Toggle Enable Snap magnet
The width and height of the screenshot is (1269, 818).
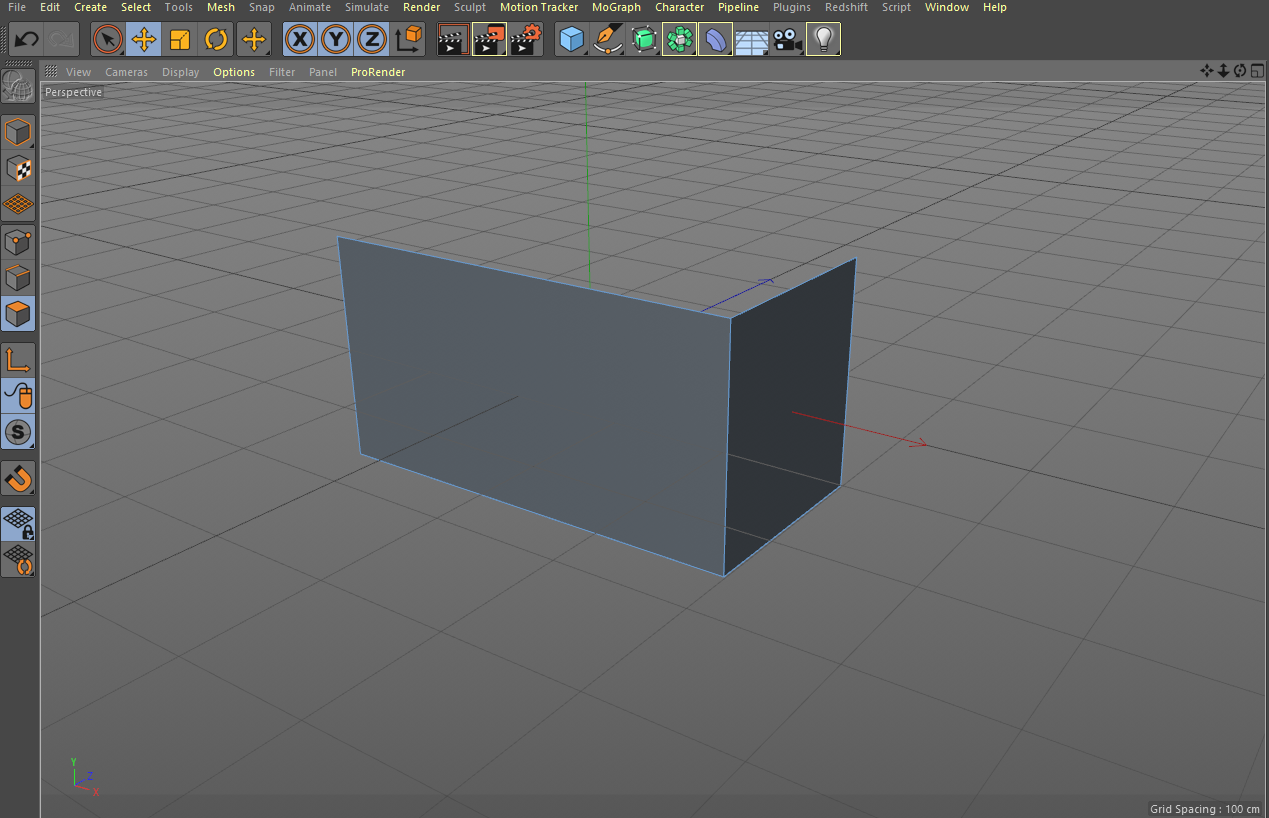(x=19, y=478)
